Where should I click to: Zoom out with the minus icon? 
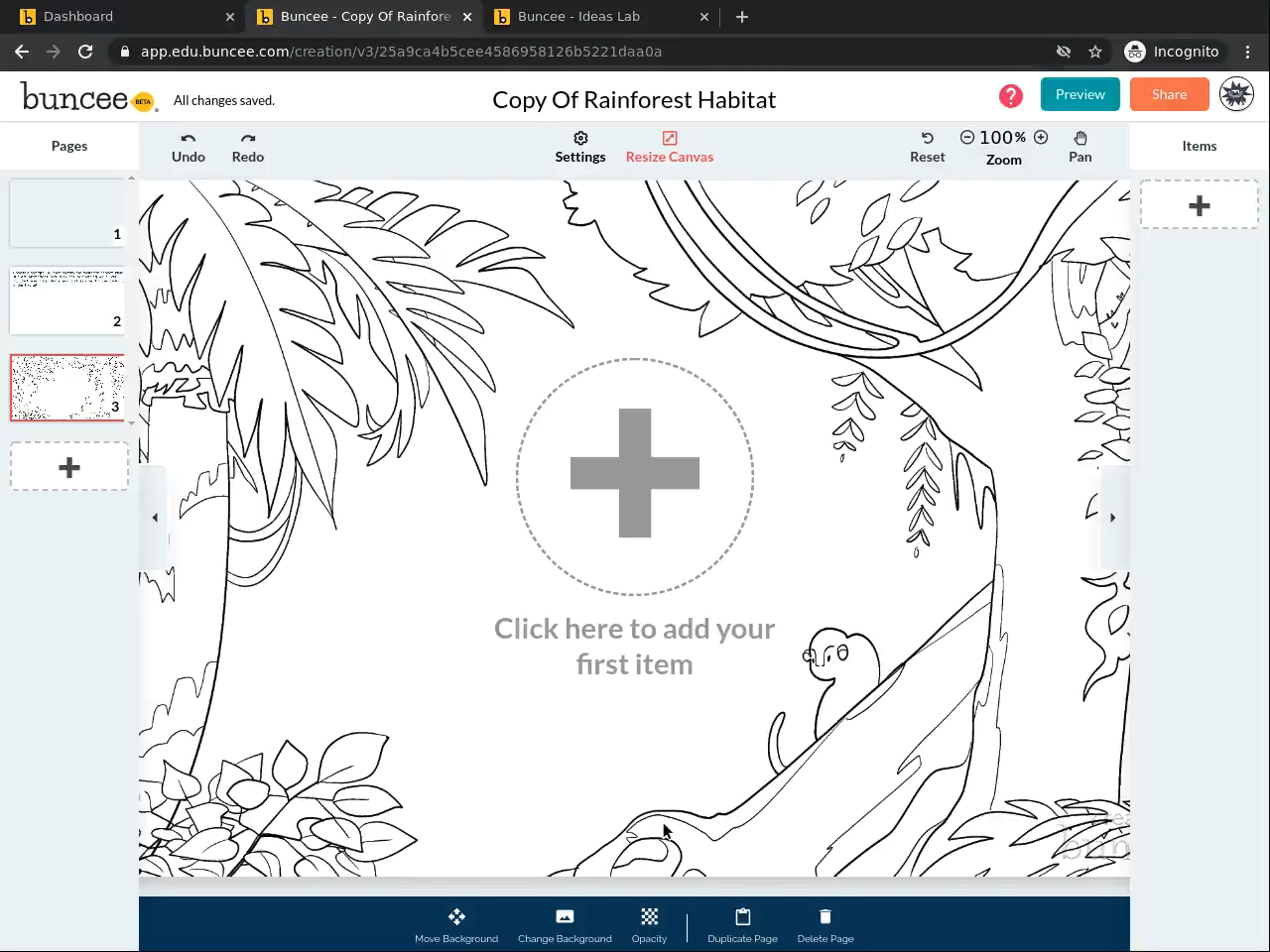[967, 138]
